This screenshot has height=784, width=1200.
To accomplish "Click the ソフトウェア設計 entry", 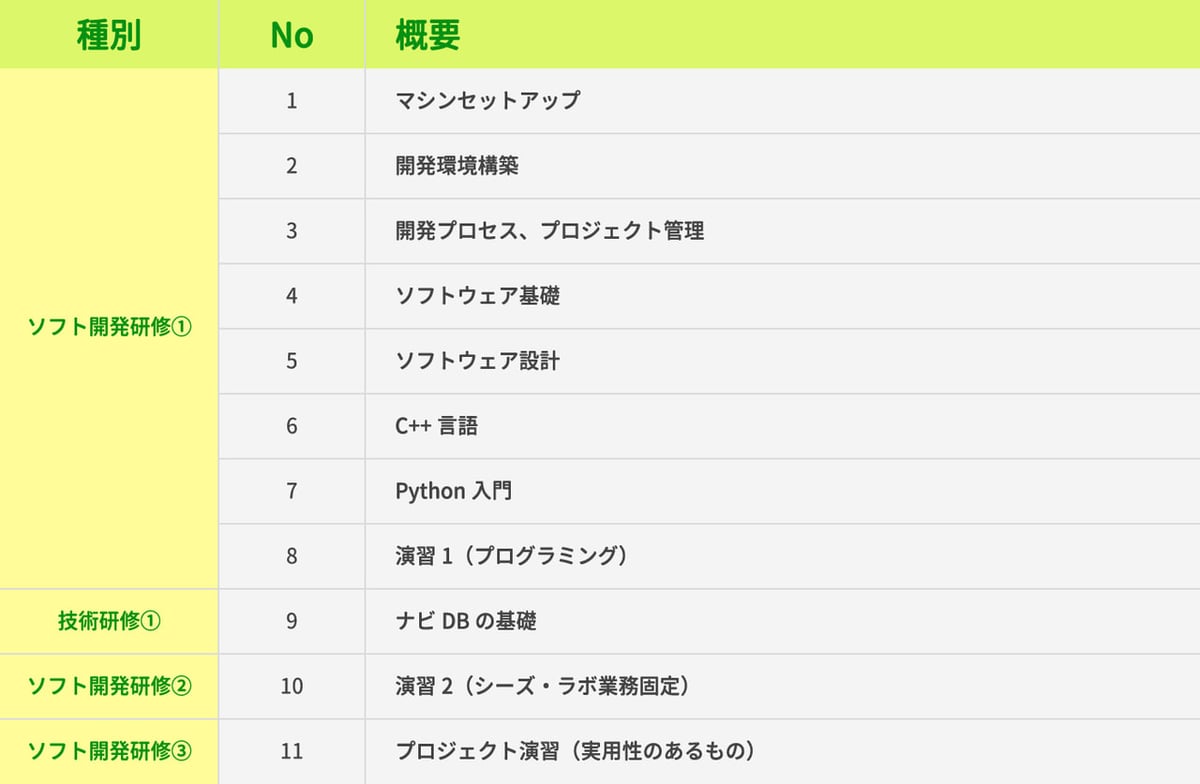I will tap(477, 360).
